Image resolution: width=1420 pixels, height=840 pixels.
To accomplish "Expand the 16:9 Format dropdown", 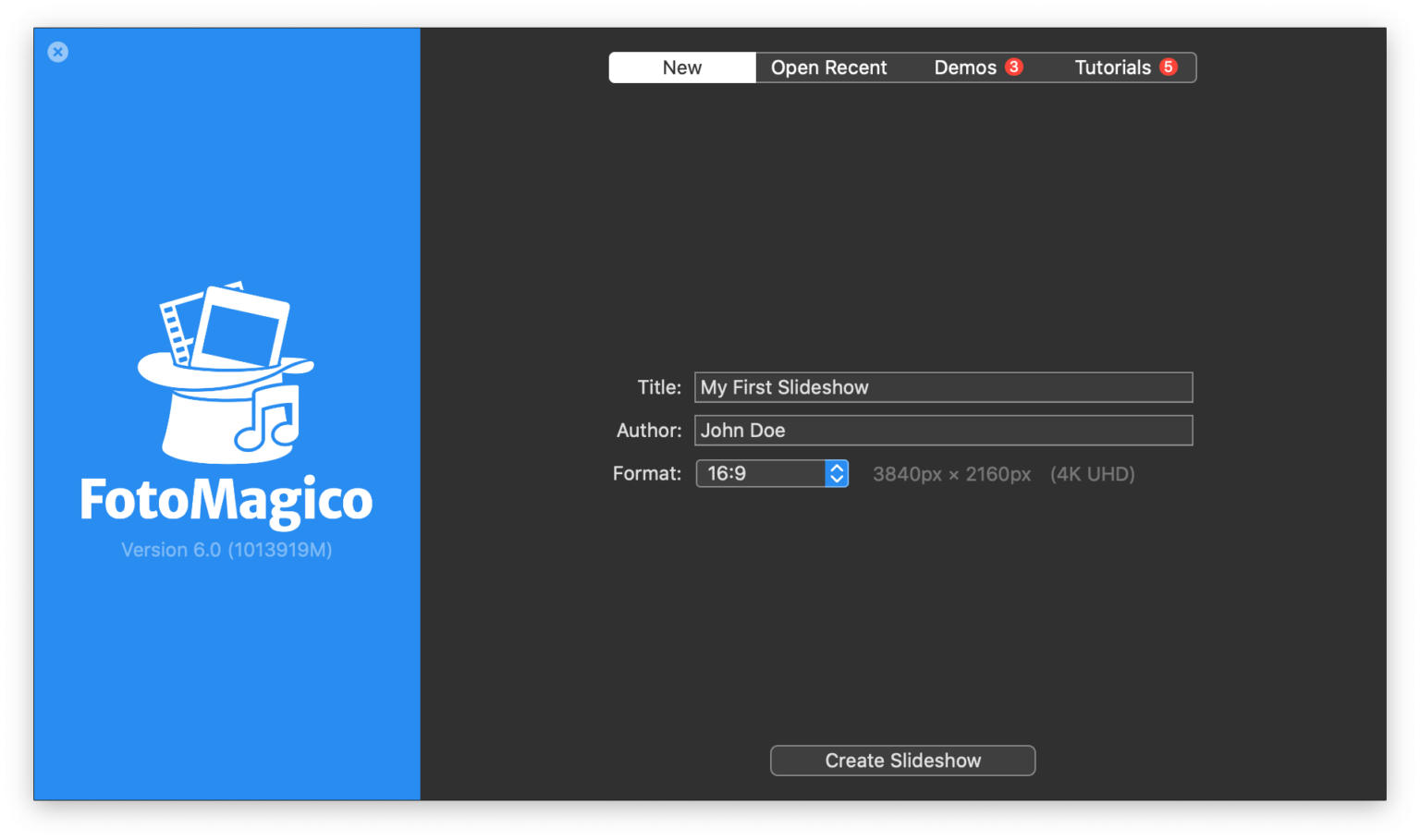I will coord(761,473).
